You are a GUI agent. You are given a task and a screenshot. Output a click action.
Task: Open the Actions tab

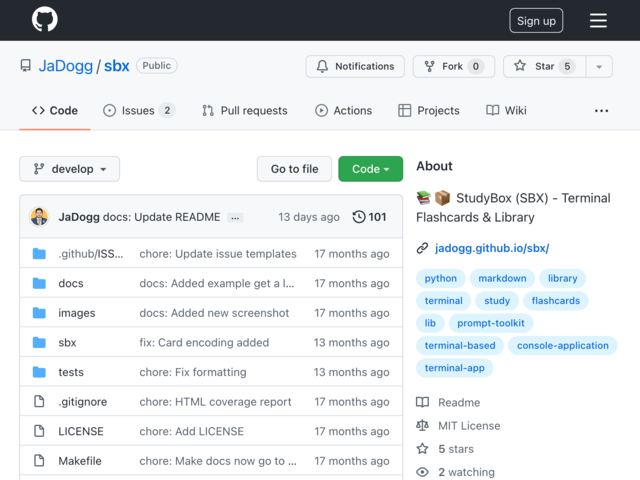coord(343,111)
